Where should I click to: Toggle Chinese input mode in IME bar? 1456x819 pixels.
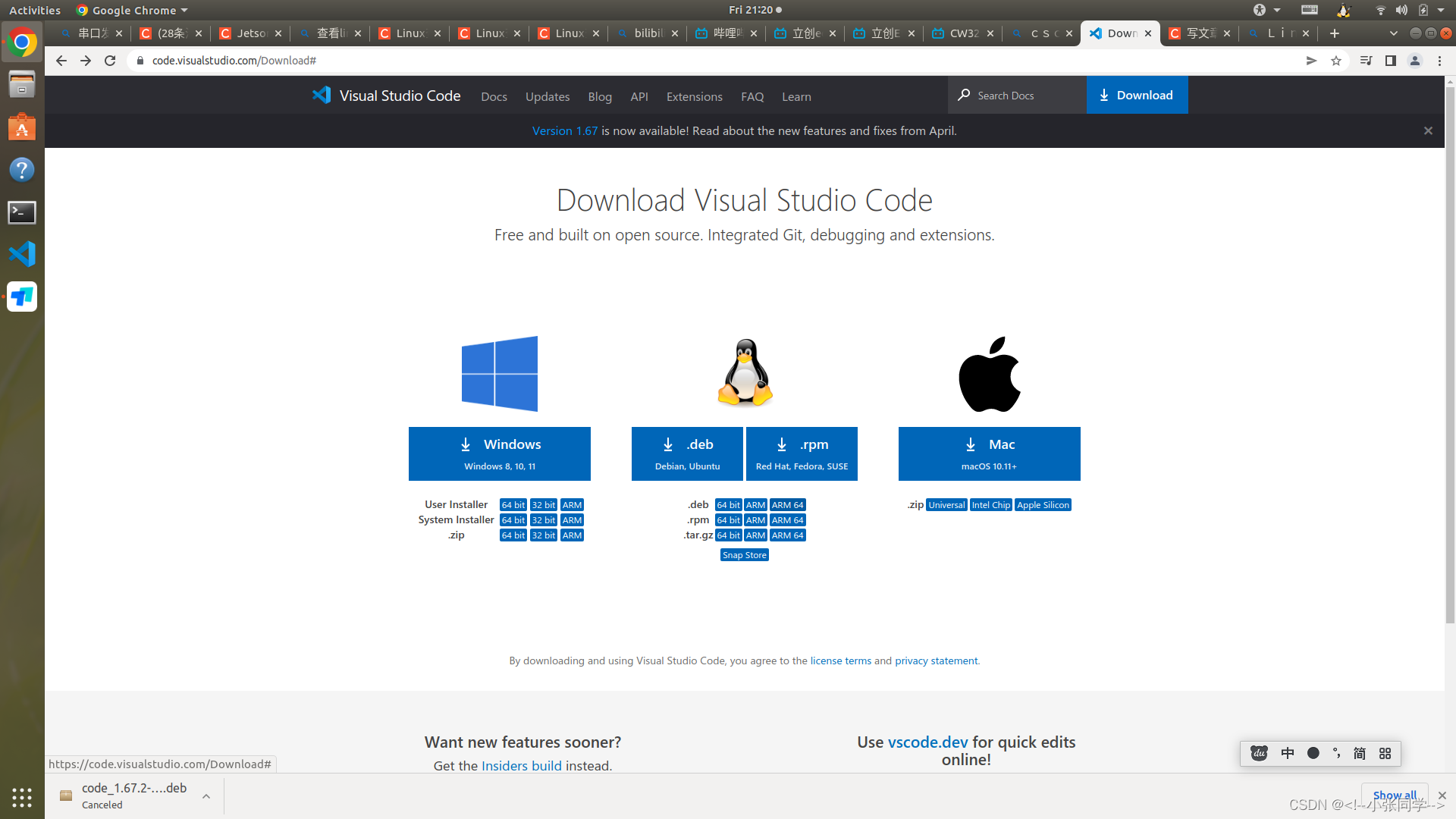[x=1288, y=753]
